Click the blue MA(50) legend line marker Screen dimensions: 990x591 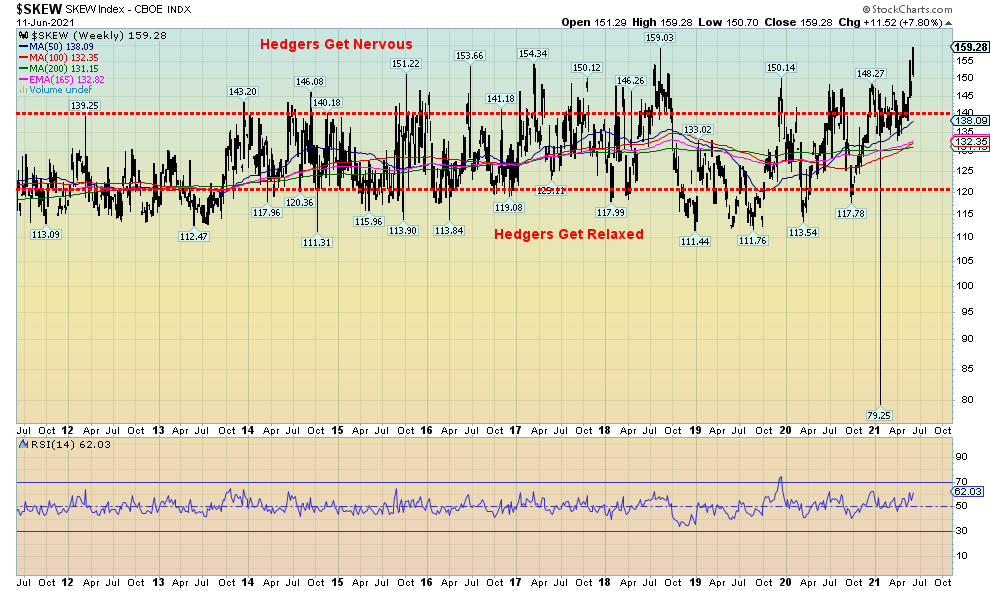[24, 47]
